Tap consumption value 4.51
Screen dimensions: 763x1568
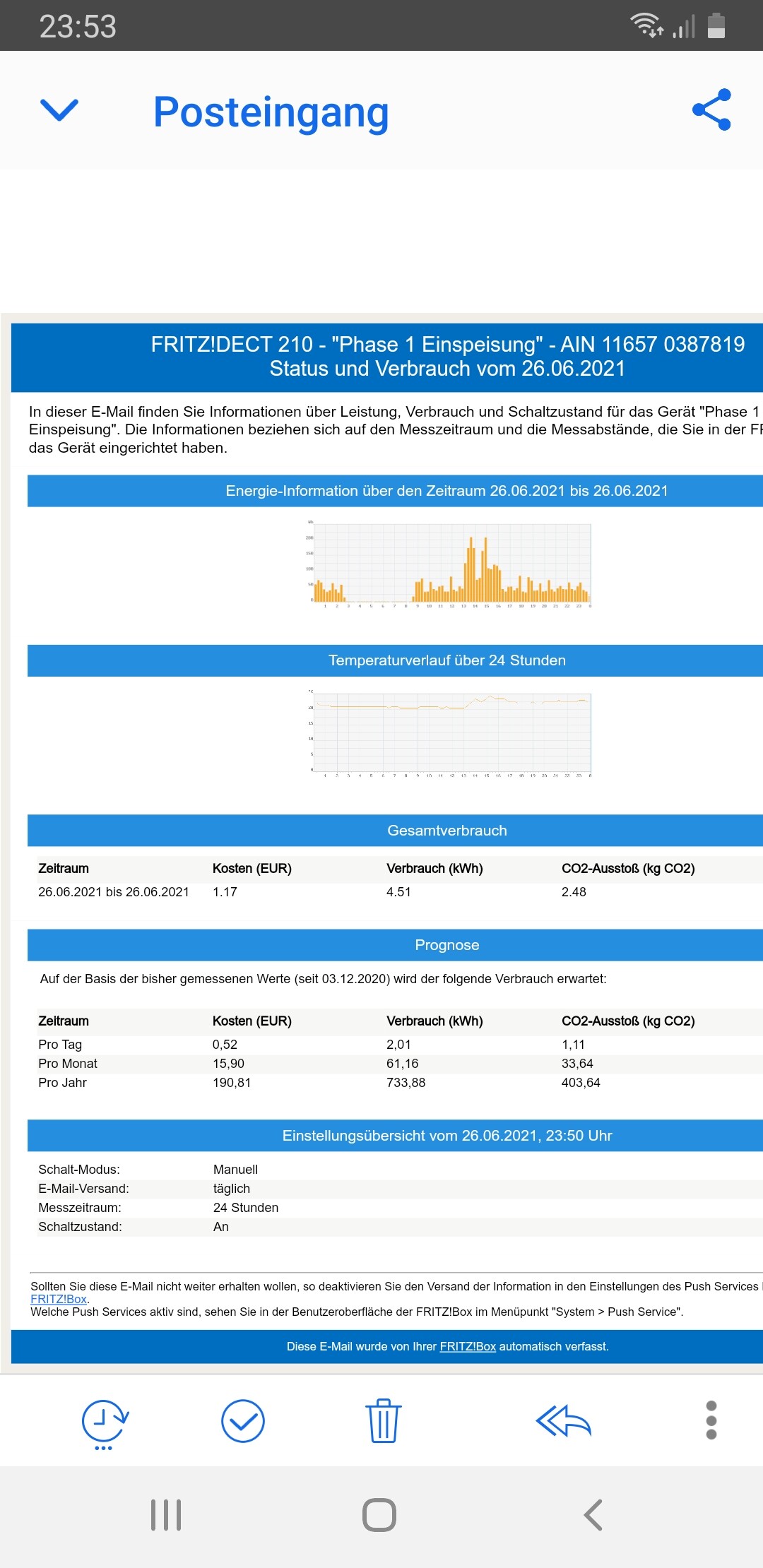(398, 892)
